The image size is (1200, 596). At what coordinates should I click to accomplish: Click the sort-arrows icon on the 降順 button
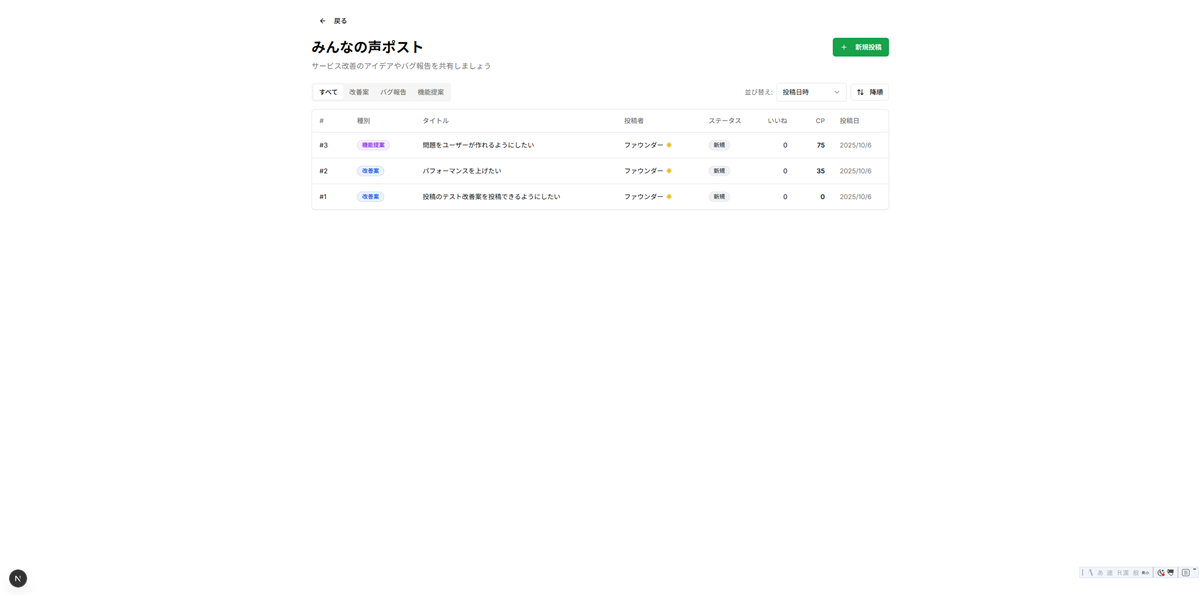click(860, 91)
